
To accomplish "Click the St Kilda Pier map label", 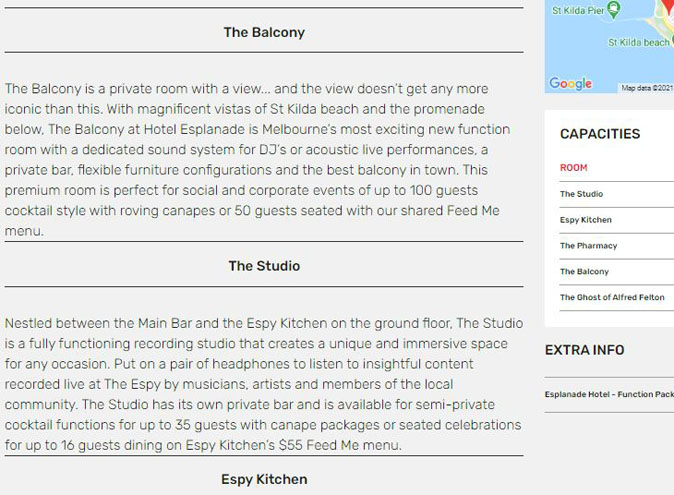I will [577, 11].
